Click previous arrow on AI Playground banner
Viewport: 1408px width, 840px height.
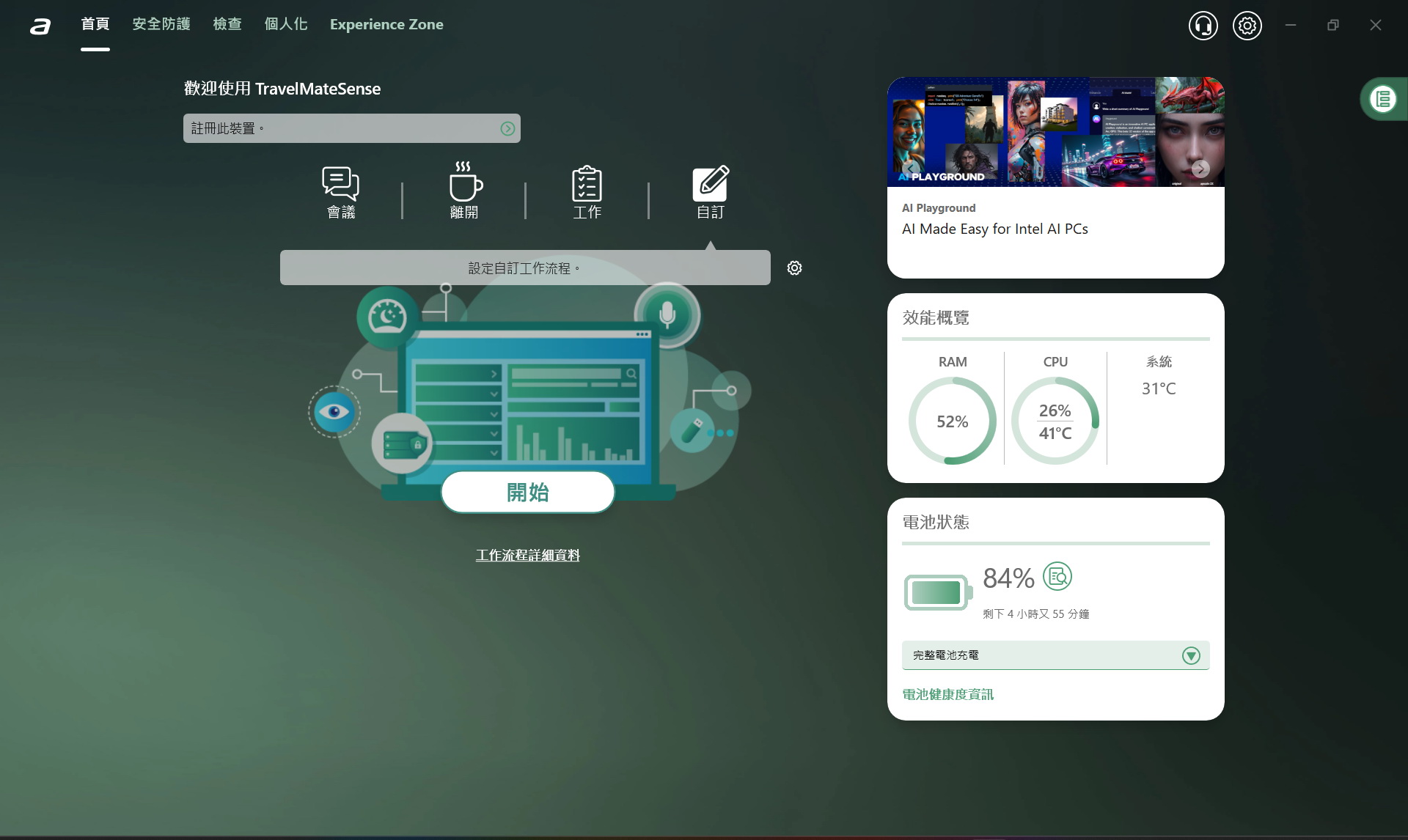pos(910,169)
